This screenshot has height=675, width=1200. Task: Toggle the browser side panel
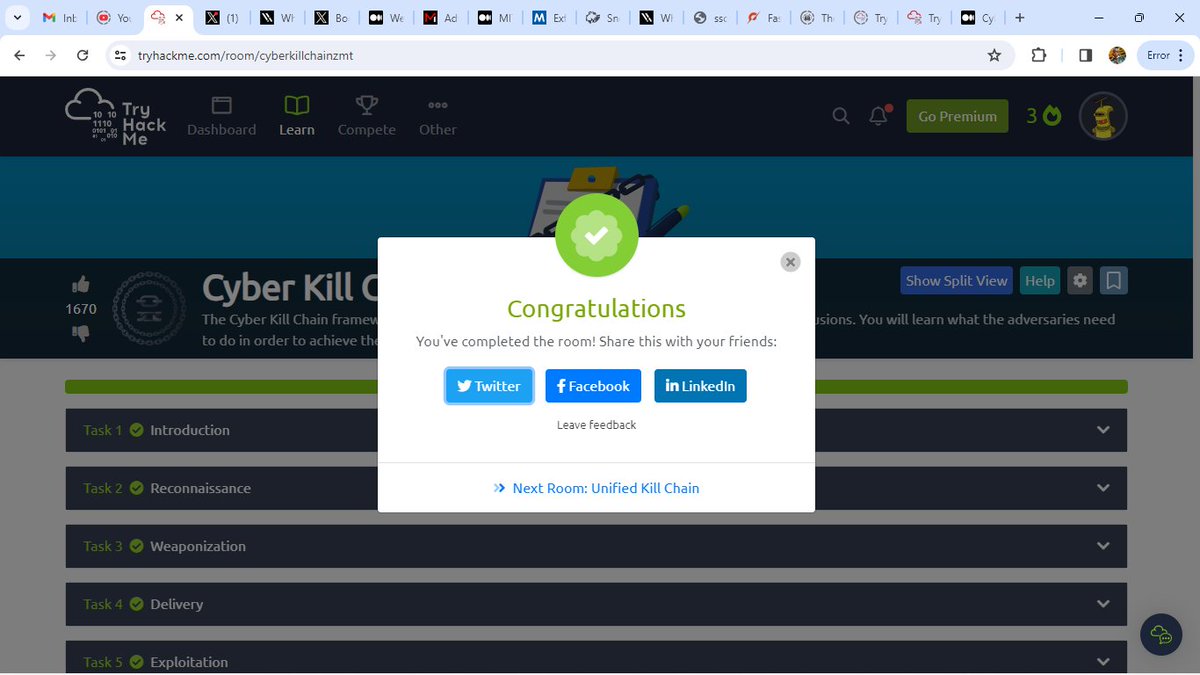click(1085, 56)
